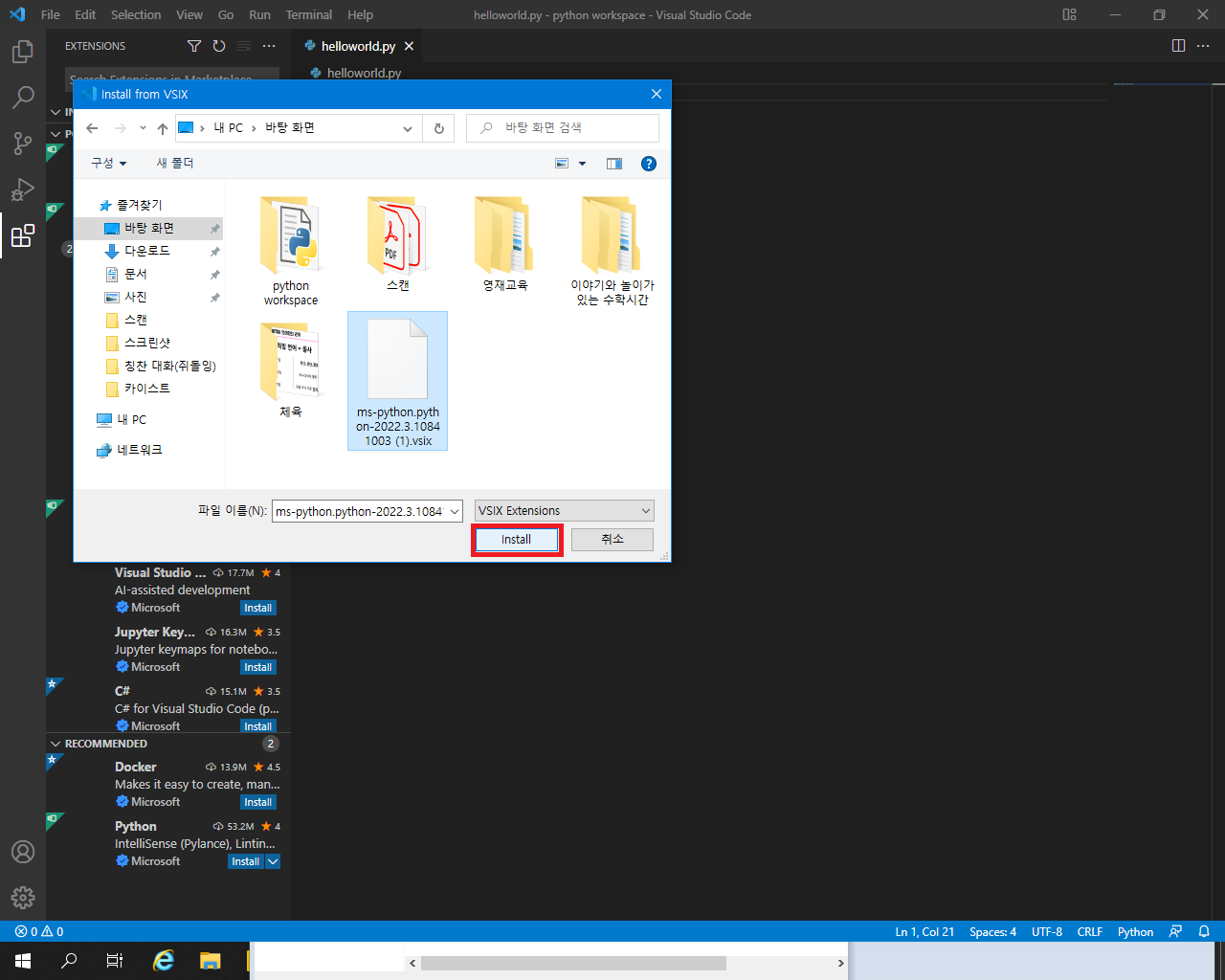Open the File menu
This screenshot has height=980, width=1225.
51,14
